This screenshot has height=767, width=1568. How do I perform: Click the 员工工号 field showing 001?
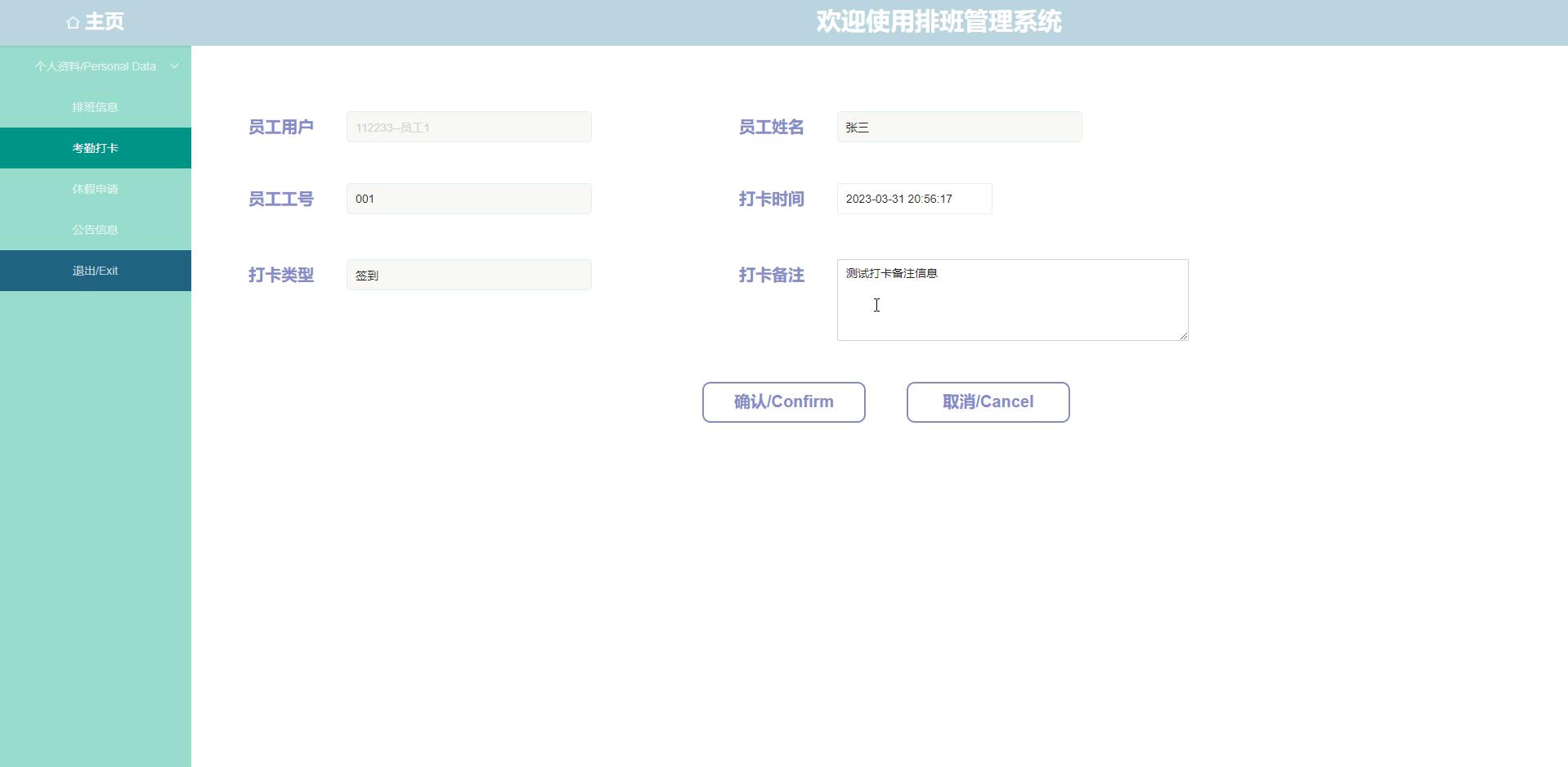click(x=469, y=199)
